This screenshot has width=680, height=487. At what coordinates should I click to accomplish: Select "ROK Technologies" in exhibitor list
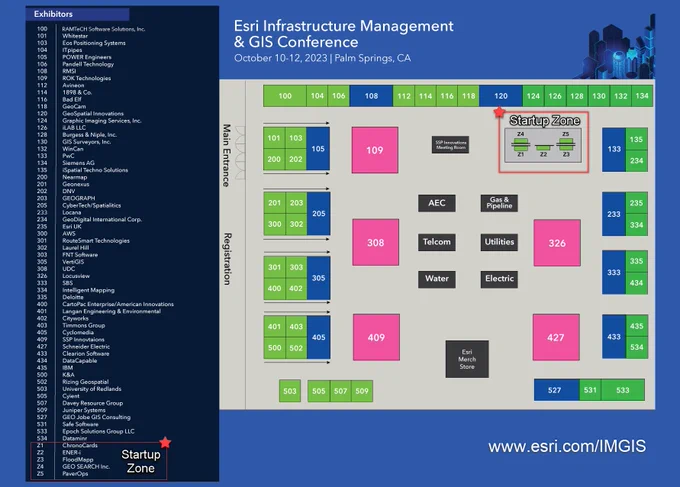tap(87, 78)
